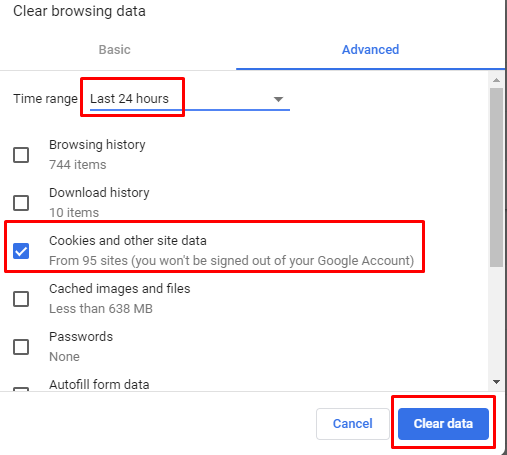The image size is (507, 455).
Task: Click the Browsing history label
Action: click(x=97, y=145)
